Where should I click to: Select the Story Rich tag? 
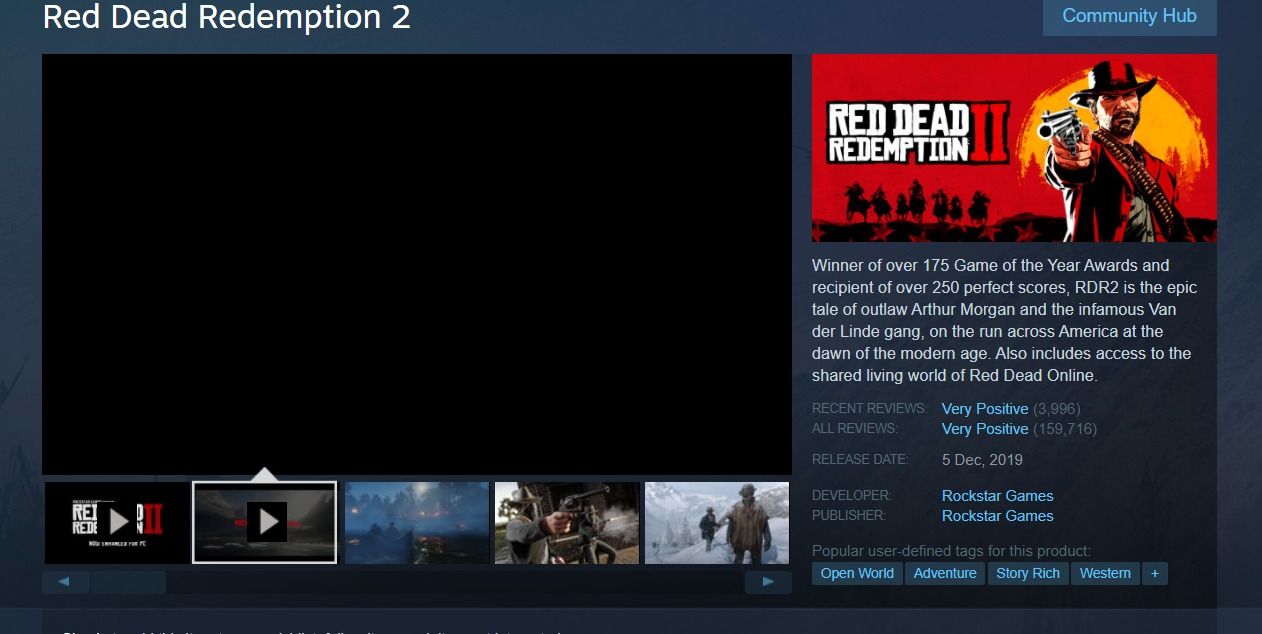[x=1028, y=573]
